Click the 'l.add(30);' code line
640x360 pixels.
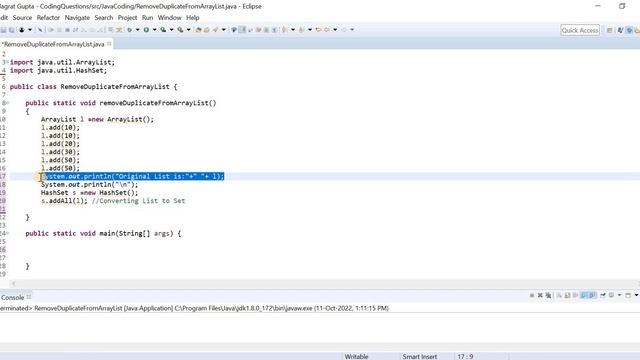click(60, 152)
